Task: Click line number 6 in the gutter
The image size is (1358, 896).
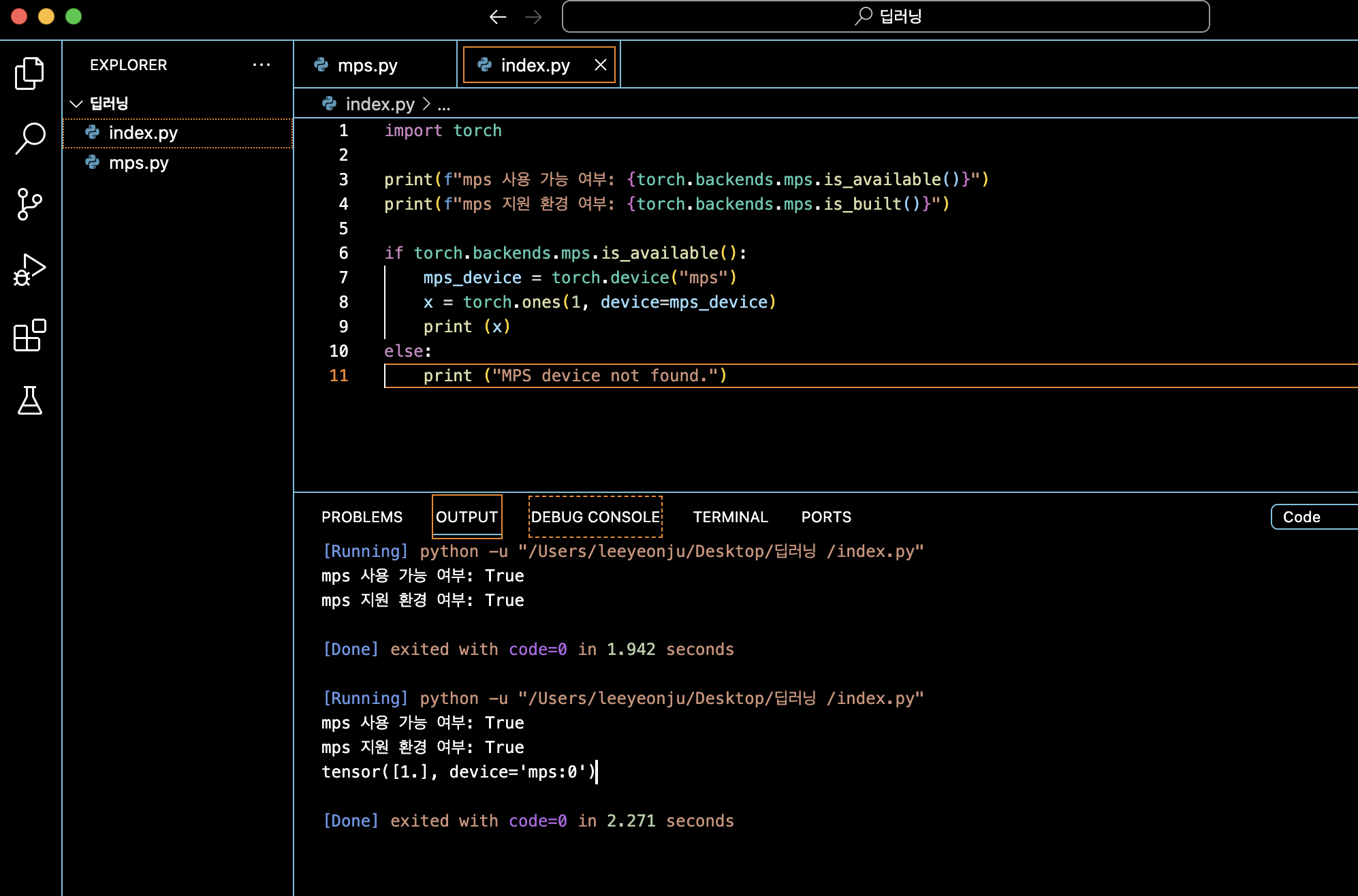Action: tap(343, 253)
